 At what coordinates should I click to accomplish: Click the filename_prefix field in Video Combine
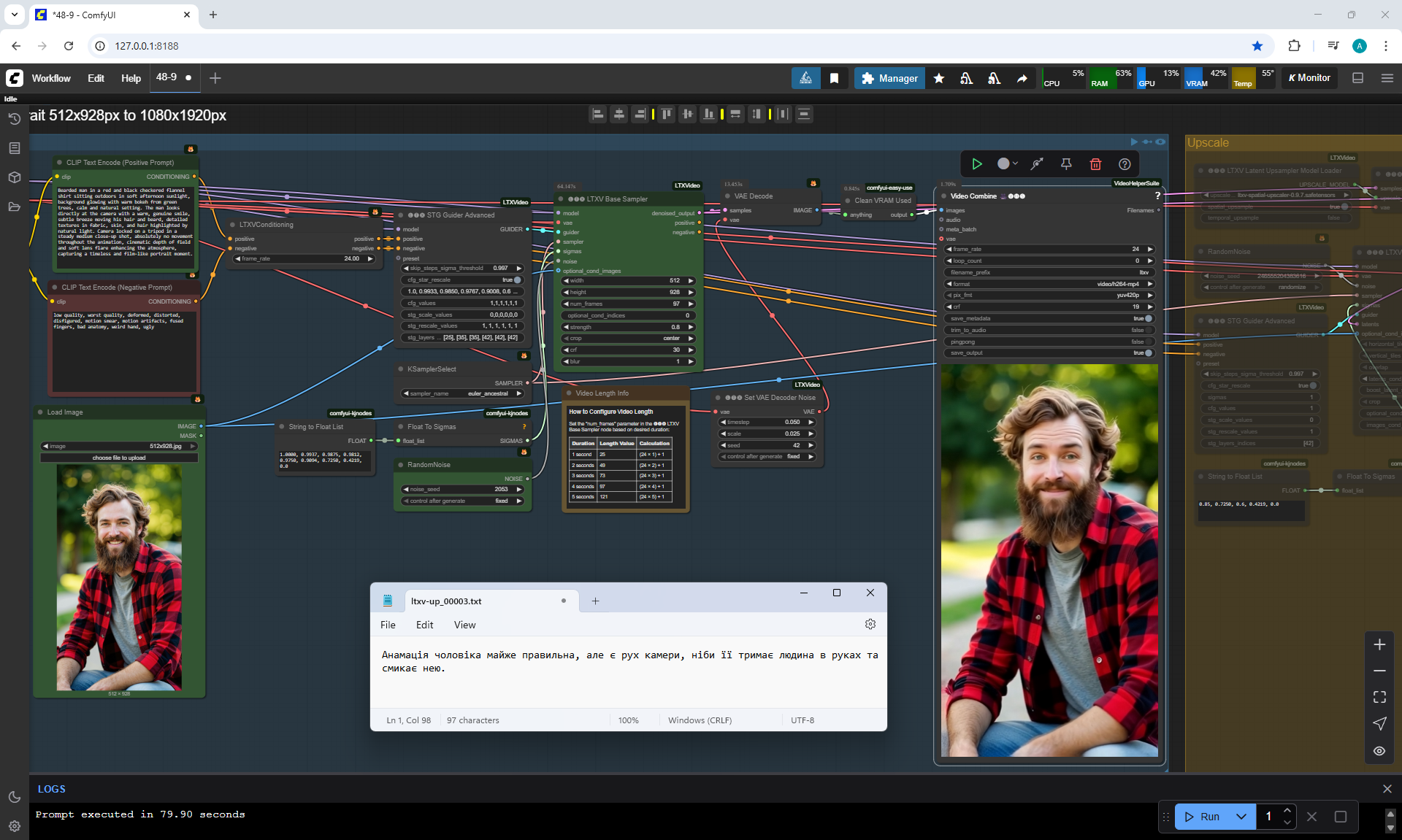tap(1049, 272)
